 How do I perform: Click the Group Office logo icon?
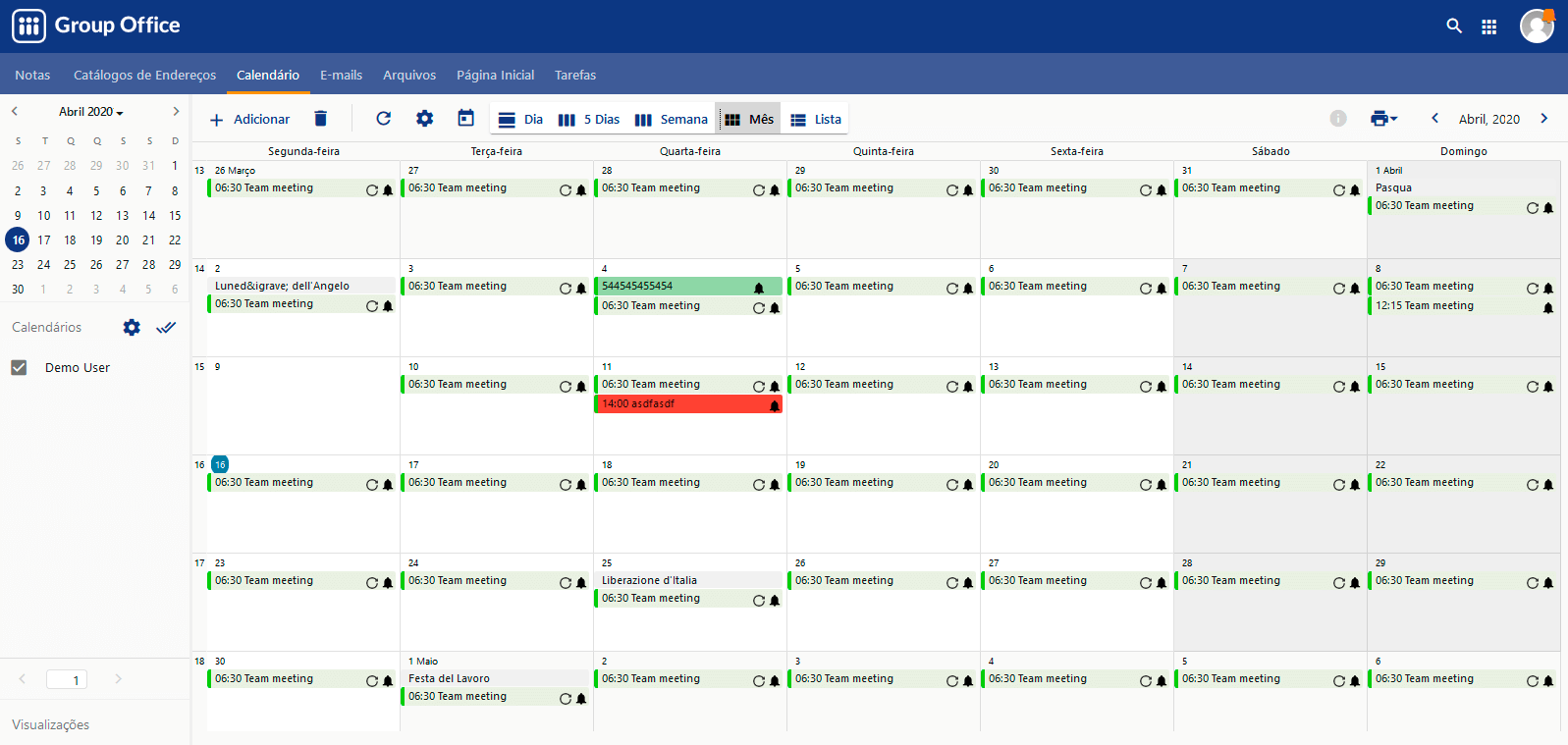pyautogui.click(x=28, y=26)
